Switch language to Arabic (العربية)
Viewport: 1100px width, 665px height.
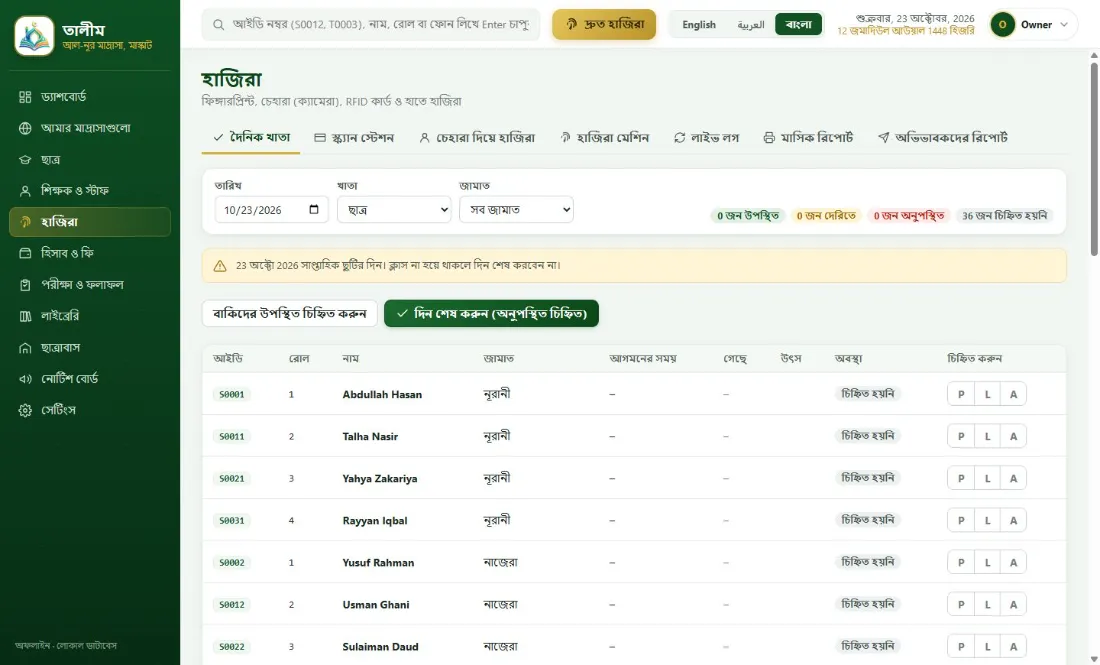pyautogui.click(x=751, y=25)
